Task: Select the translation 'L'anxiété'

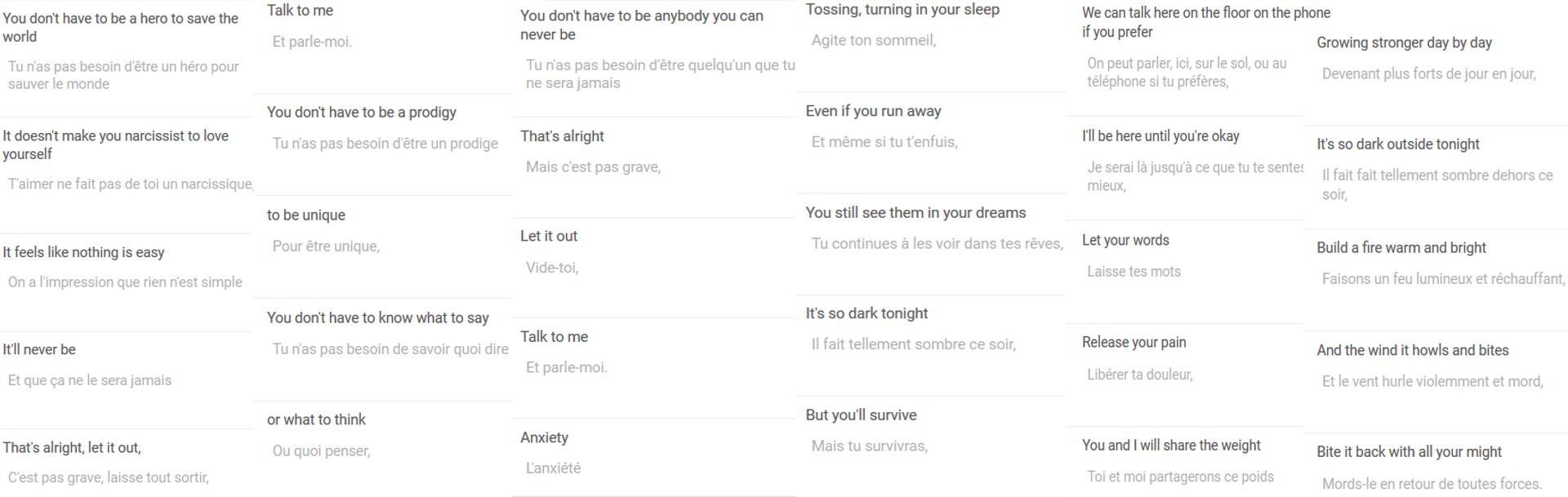Action: [553, 468]
